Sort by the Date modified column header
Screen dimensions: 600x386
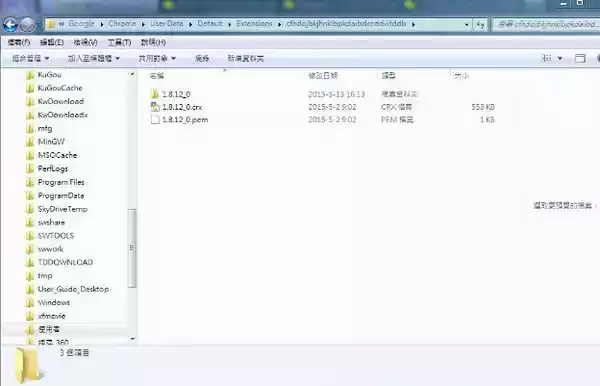pos(323,76)
